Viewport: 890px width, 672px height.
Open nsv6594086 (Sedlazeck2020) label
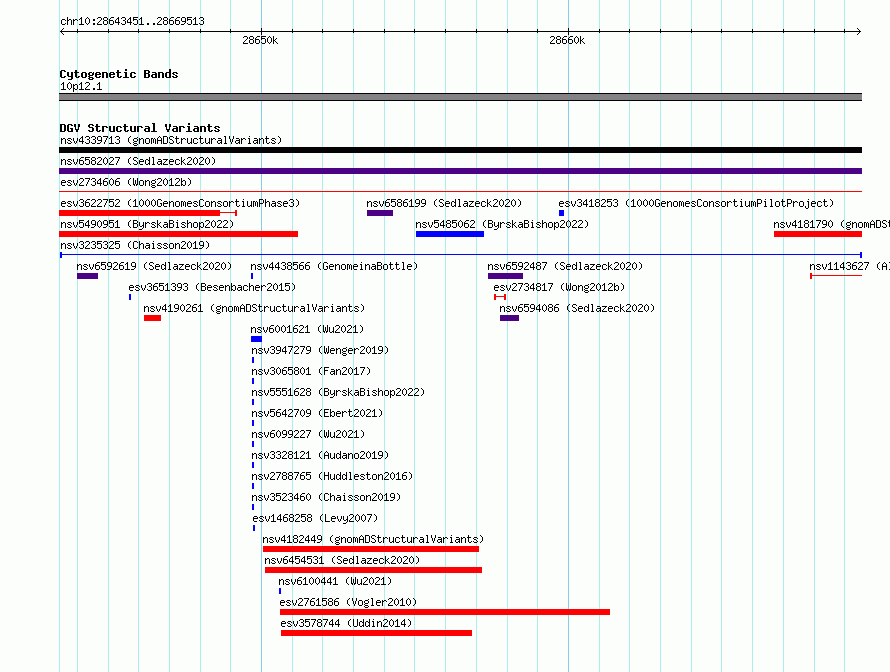[577, 308]
